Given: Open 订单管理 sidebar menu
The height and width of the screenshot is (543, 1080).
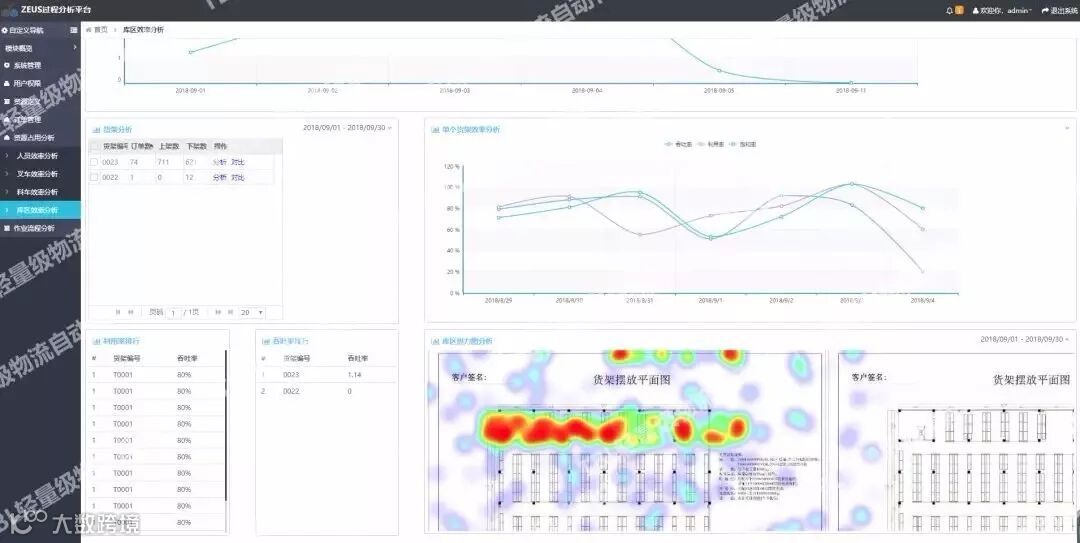Looking at the screenshot, I should [x=40, y=119].
